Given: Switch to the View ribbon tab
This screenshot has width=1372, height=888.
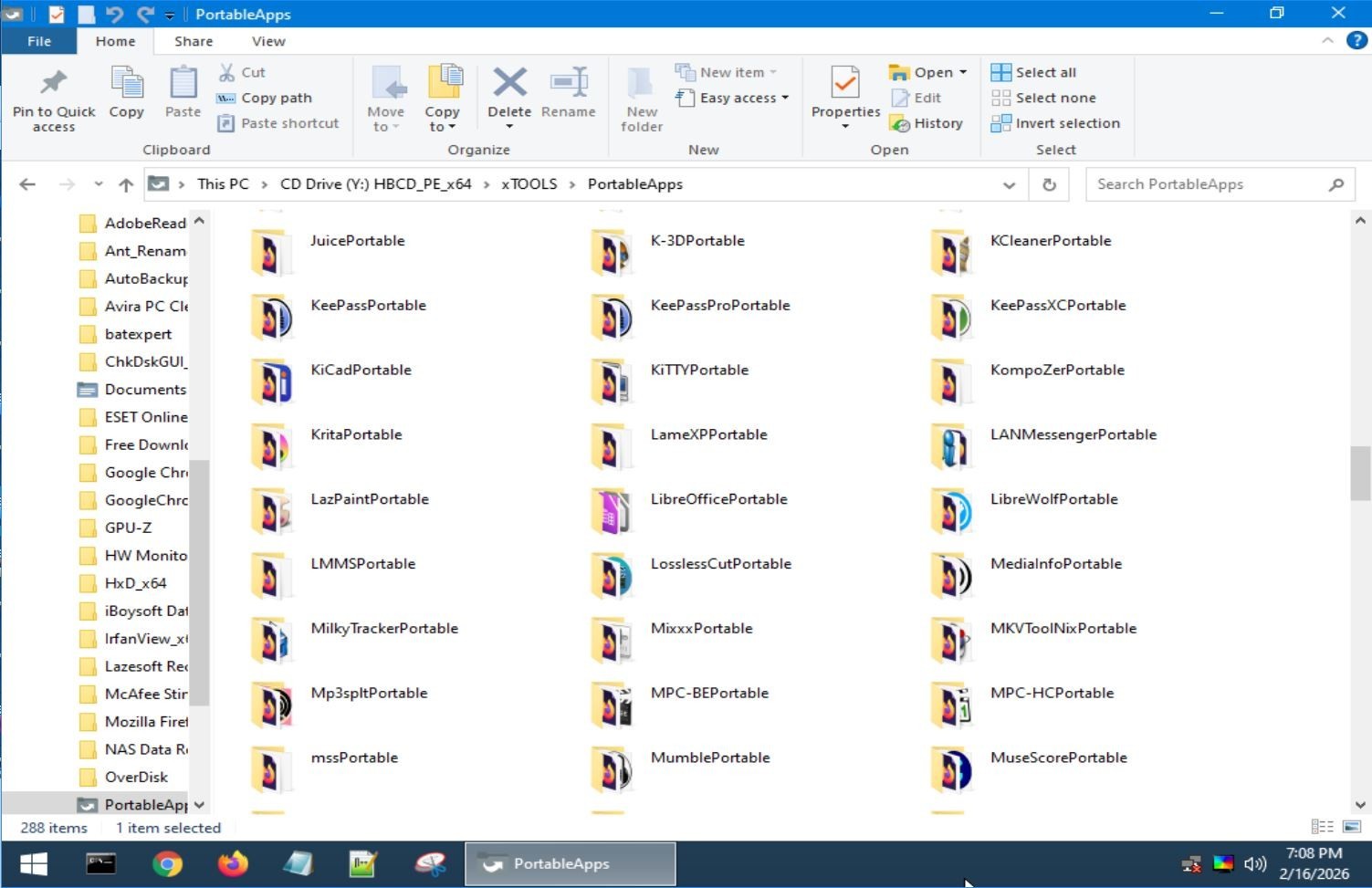Looking at the screenshot, I should (x=268, y=41).
